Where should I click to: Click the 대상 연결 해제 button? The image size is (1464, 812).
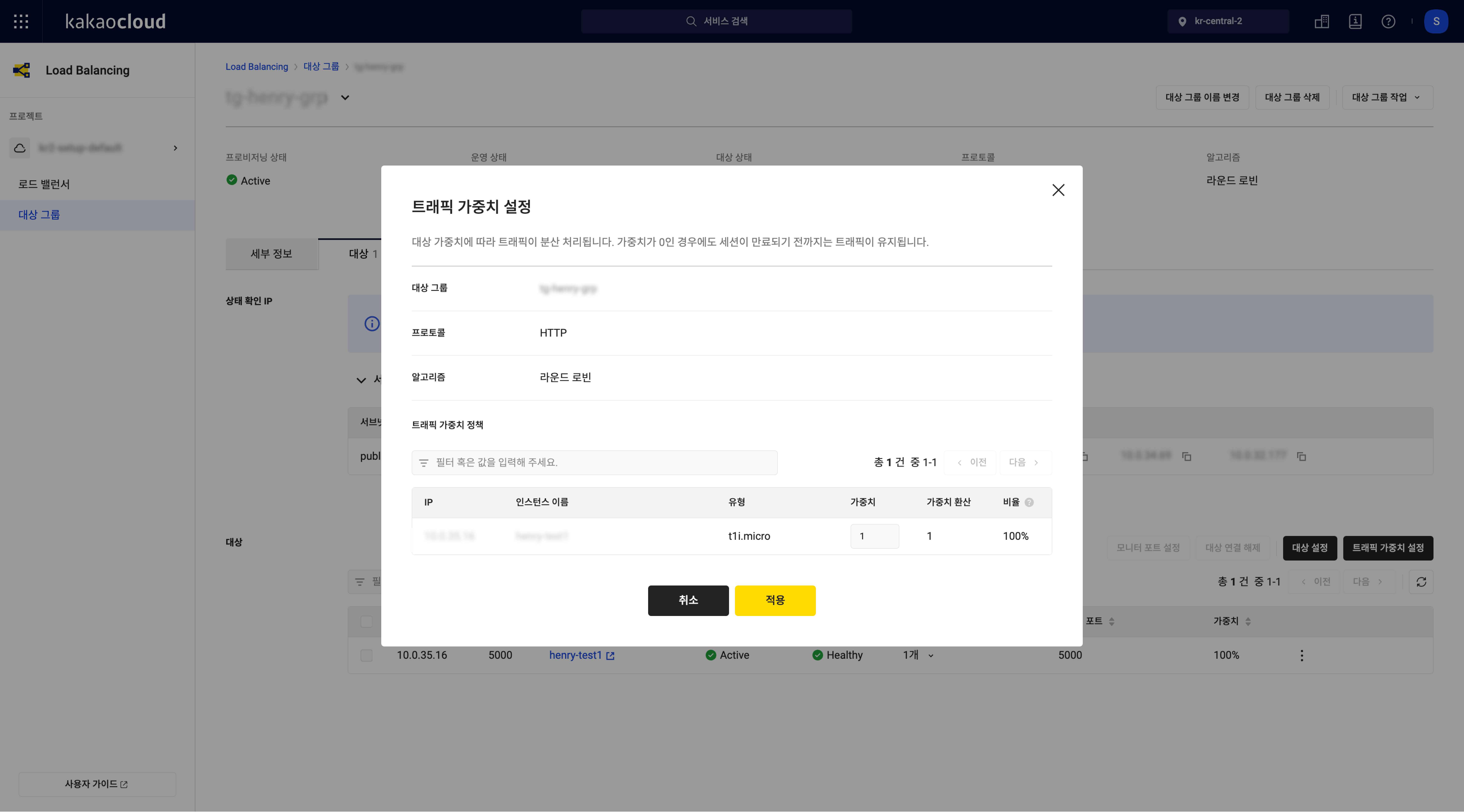[1233, 548]
